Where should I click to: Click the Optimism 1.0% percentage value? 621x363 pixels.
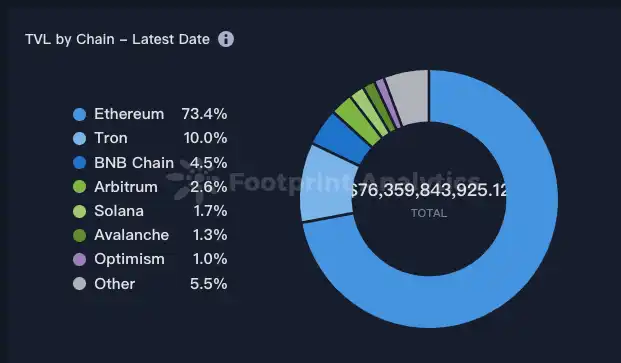tap(210, 259)
